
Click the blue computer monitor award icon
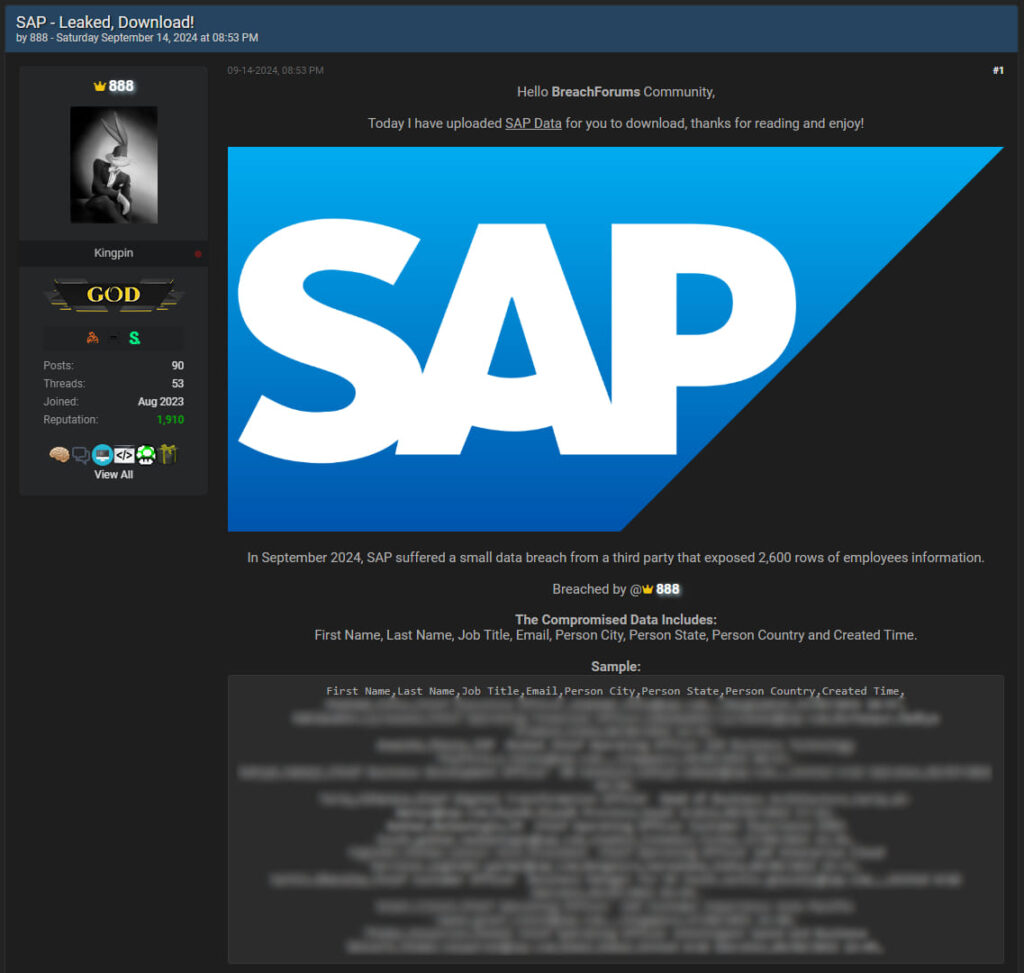[103, 454]
